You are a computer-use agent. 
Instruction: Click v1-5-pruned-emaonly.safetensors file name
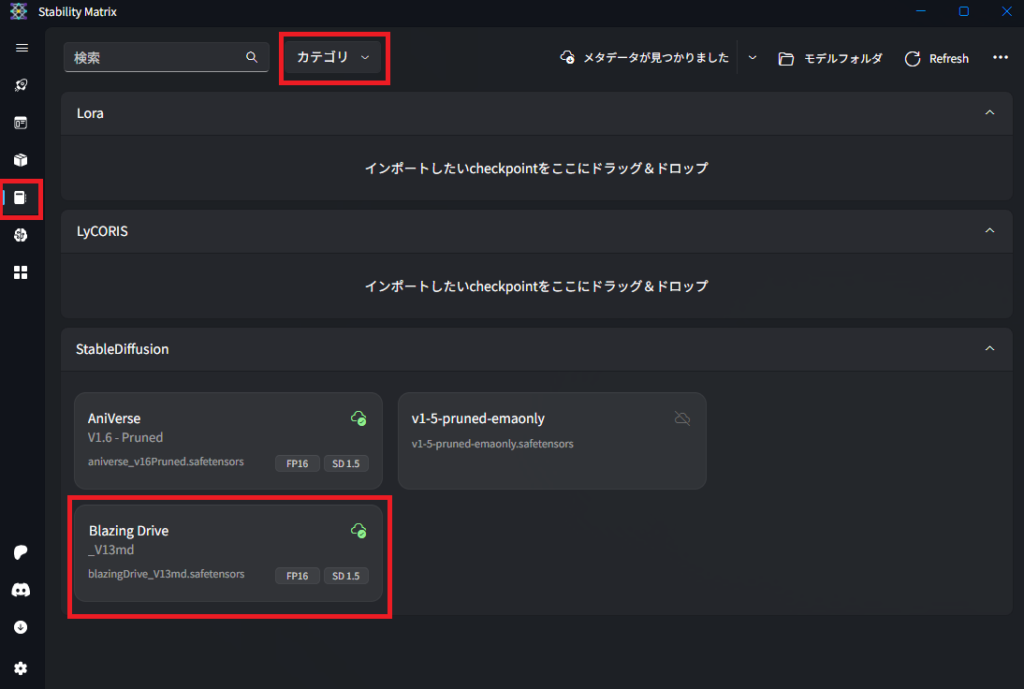[x=492, y=444]
